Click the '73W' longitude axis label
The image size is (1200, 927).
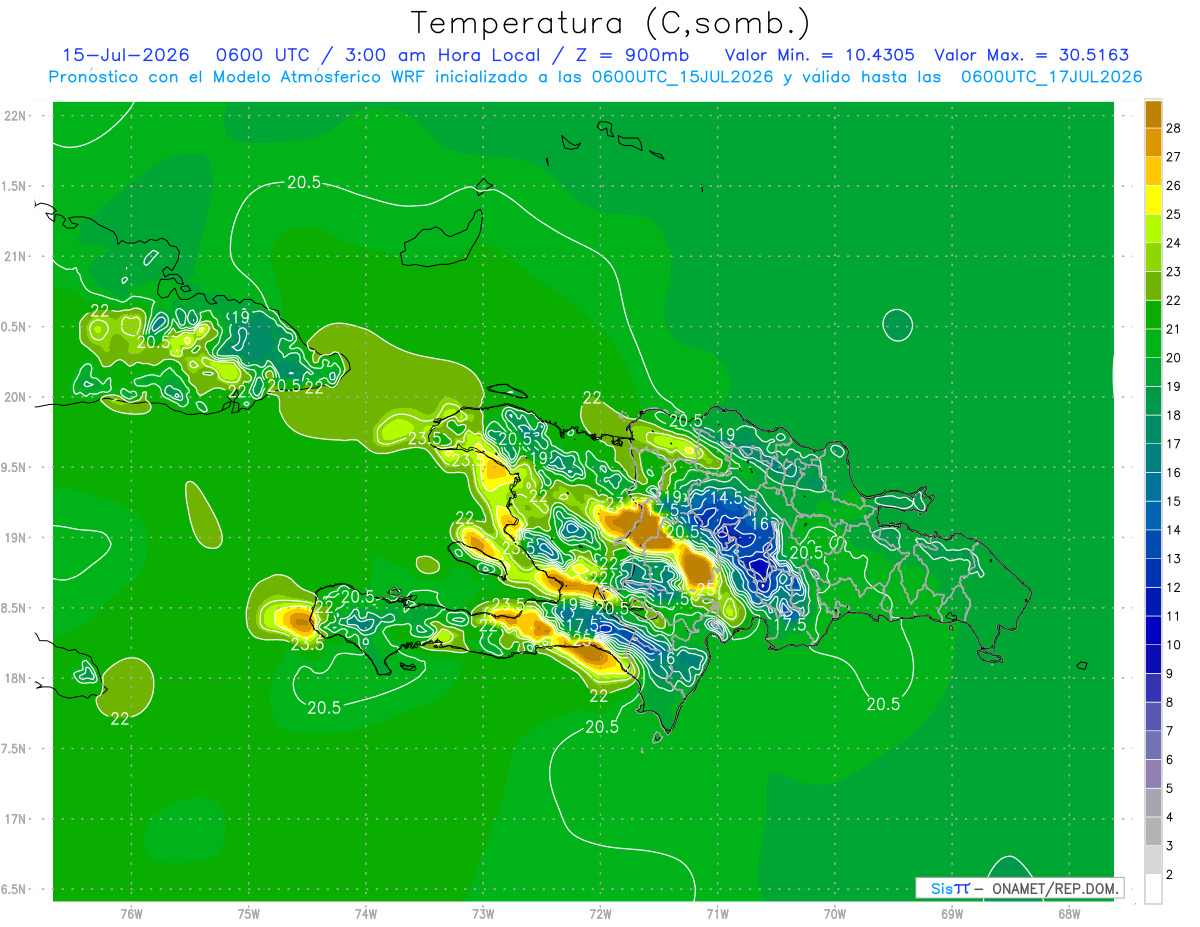tap(483, 913)
